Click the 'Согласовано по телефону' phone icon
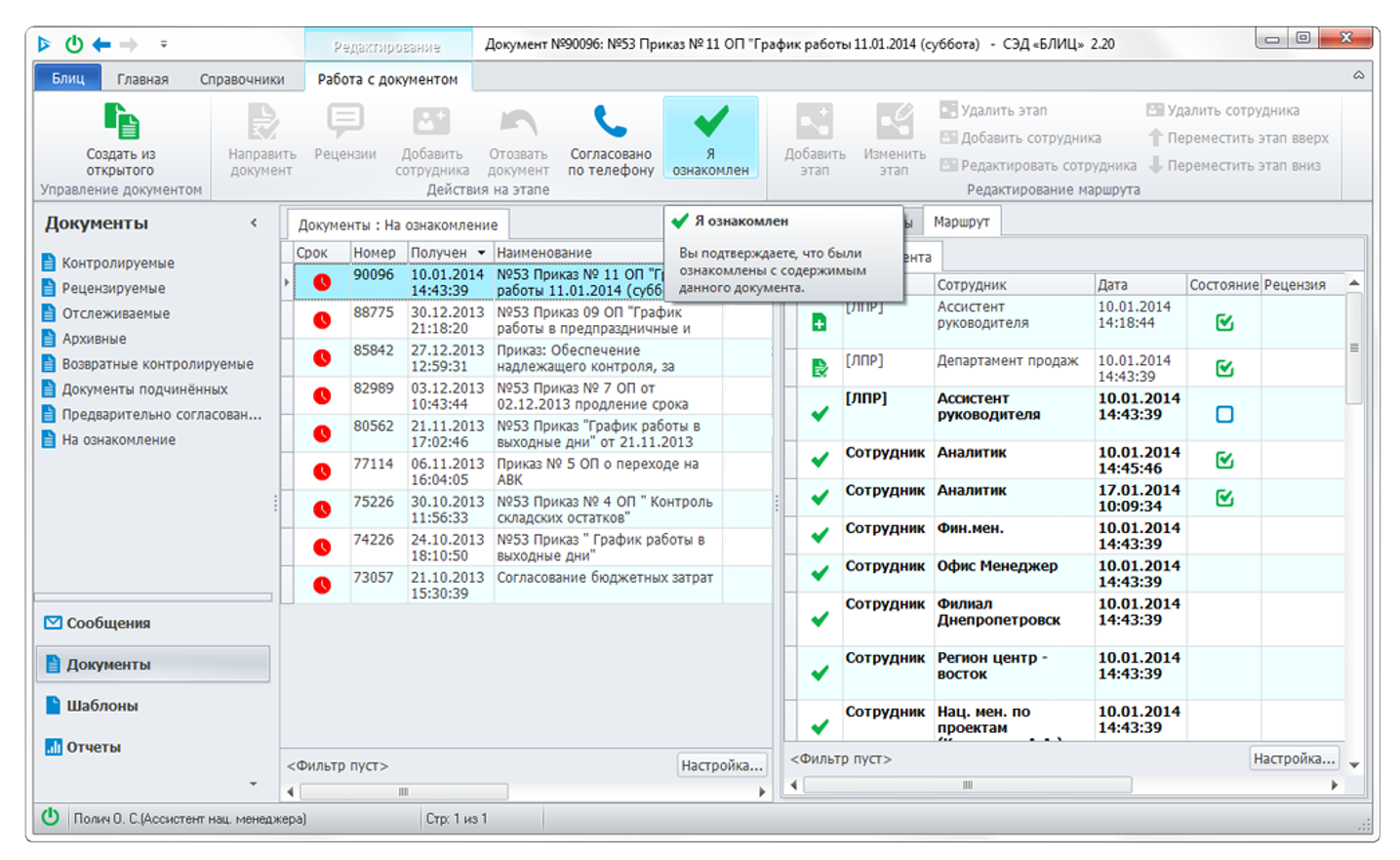This screenshot has width=1400, height=860. coord(611,122)
